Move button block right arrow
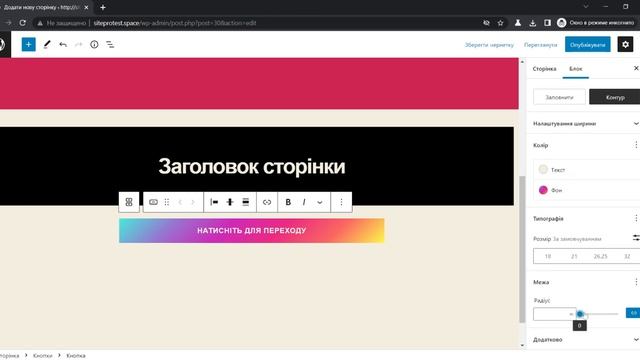Image resolution: width=640 pixels, height=360 pixels. (193, 202)
